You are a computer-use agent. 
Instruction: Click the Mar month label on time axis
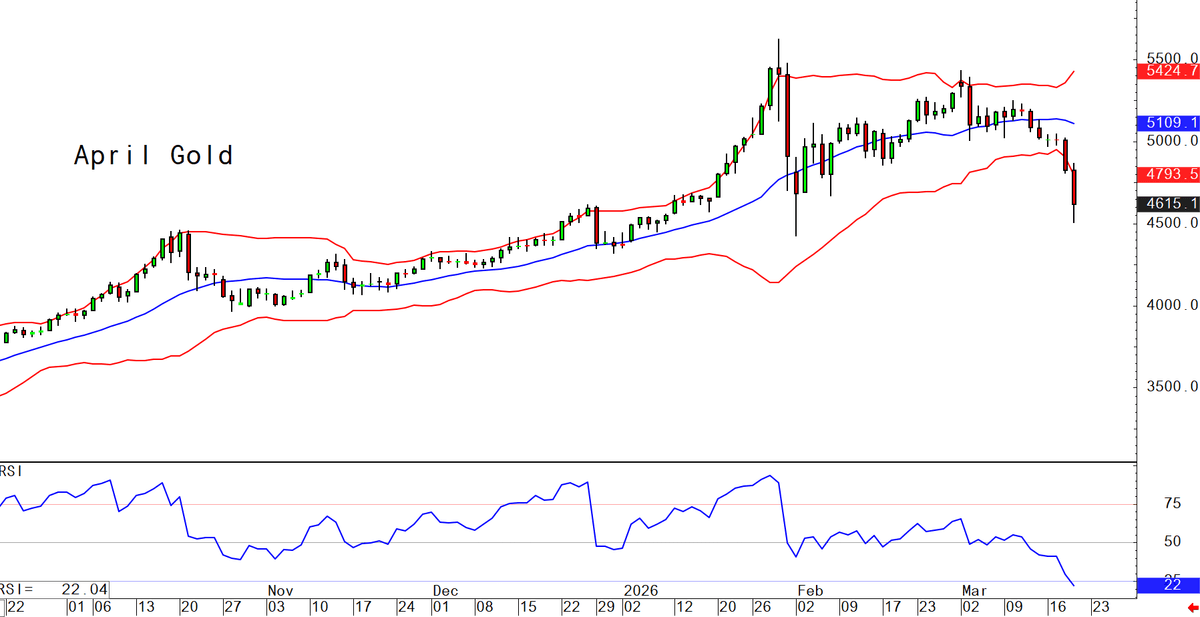(x=973, y=591)
